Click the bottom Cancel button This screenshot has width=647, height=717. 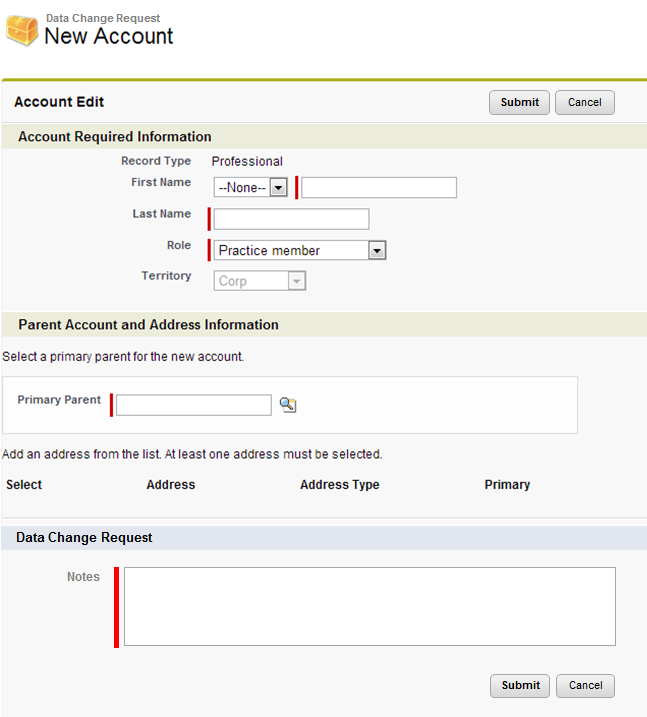point(585,685)
